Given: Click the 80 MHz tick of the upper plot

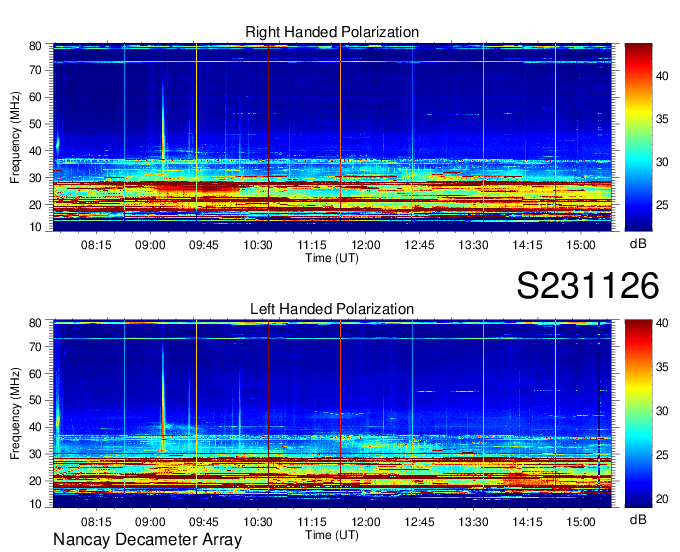Looking at the screenshot, I should point(35,46).
